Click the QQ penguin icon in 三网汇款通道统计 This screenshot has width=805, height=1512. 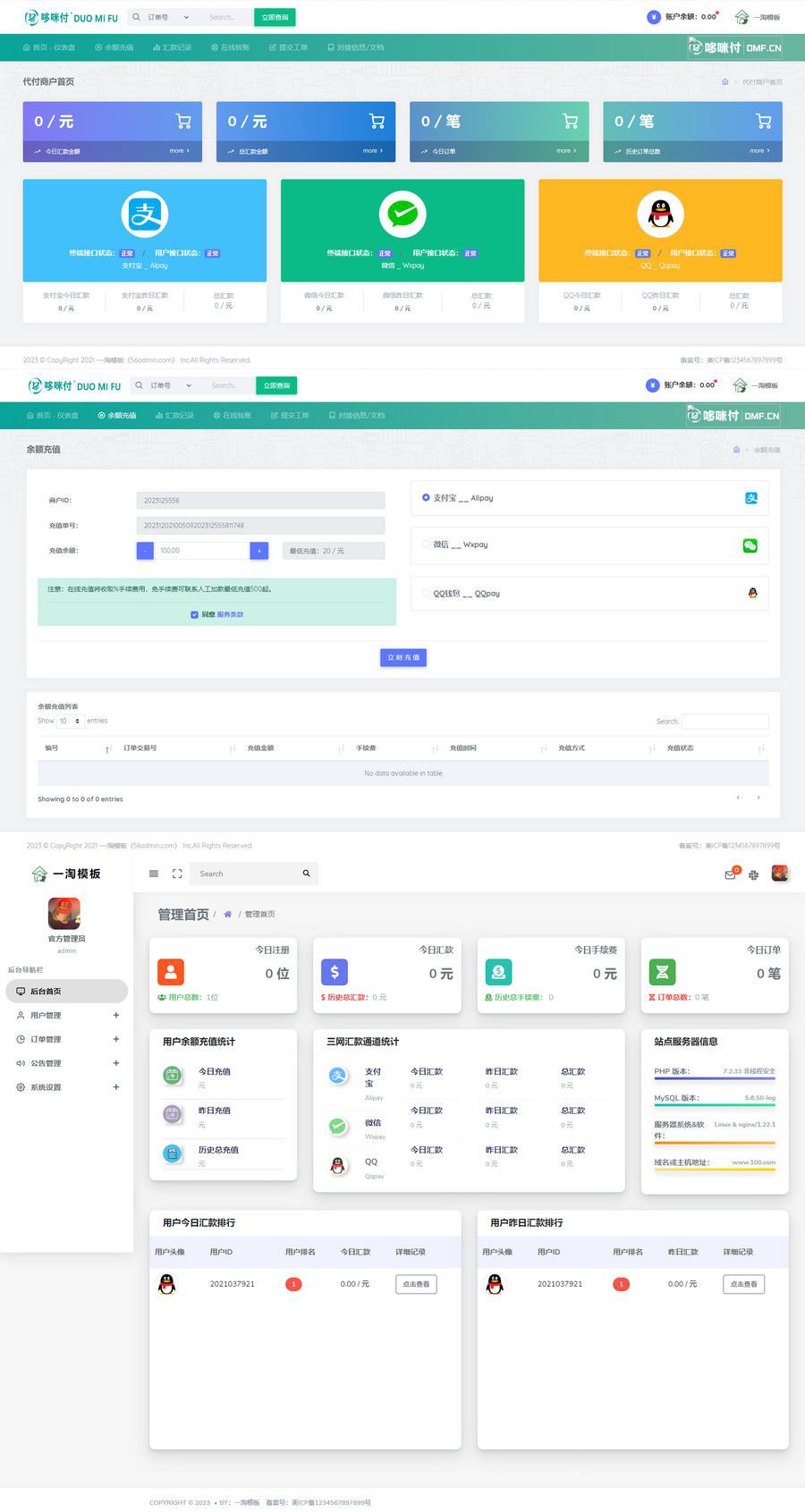(338, 1166)
